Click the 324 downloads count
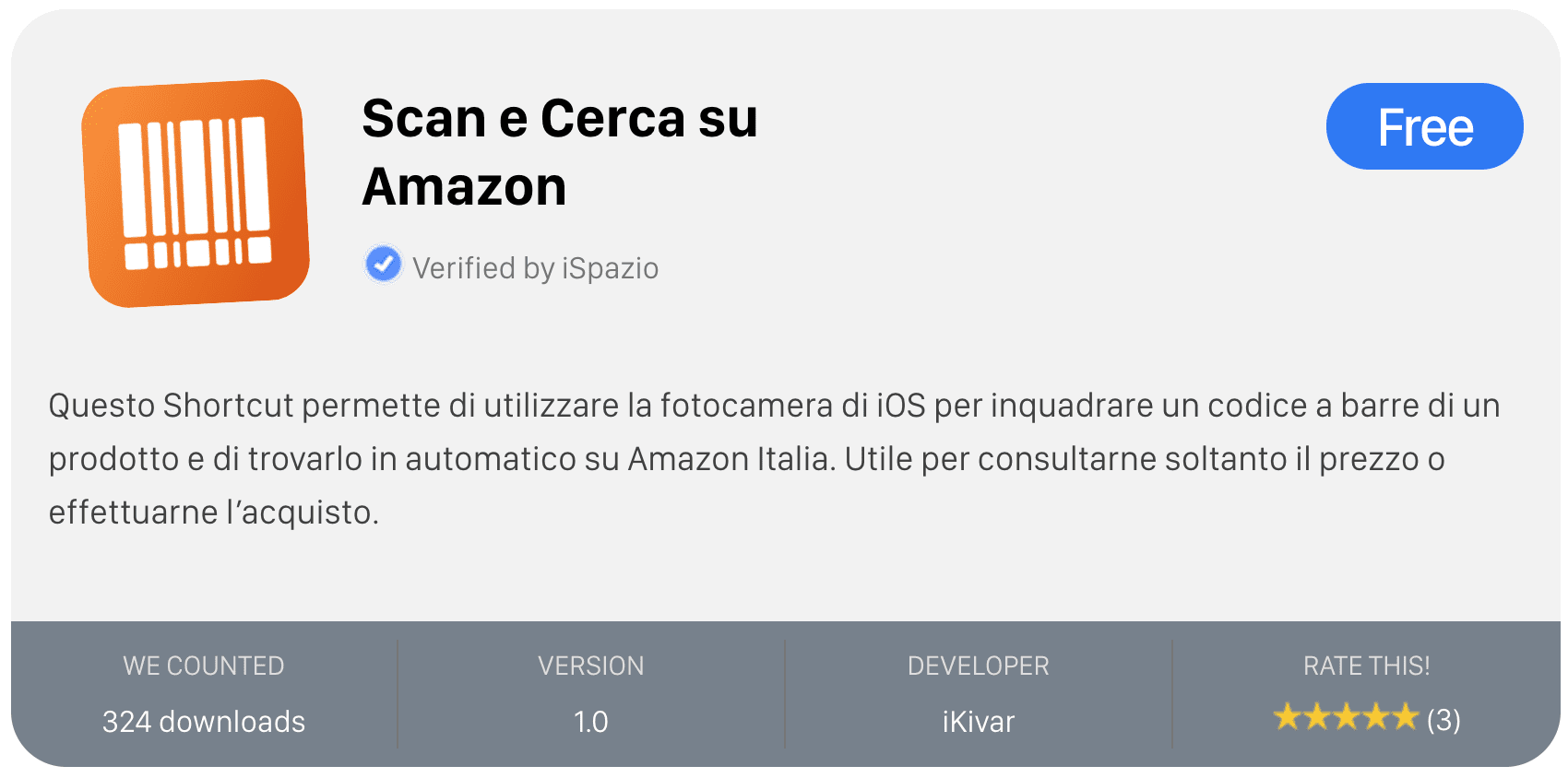The width and height of the screenshot is (1568, 778). pos(204,722)
